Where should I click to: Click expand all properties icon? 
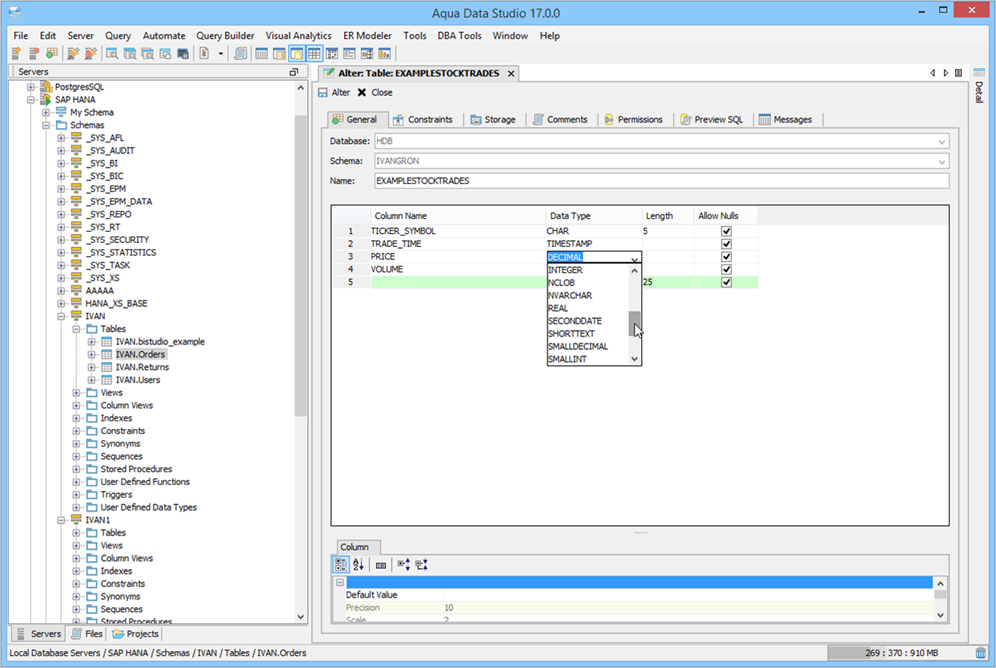[403, 564]
